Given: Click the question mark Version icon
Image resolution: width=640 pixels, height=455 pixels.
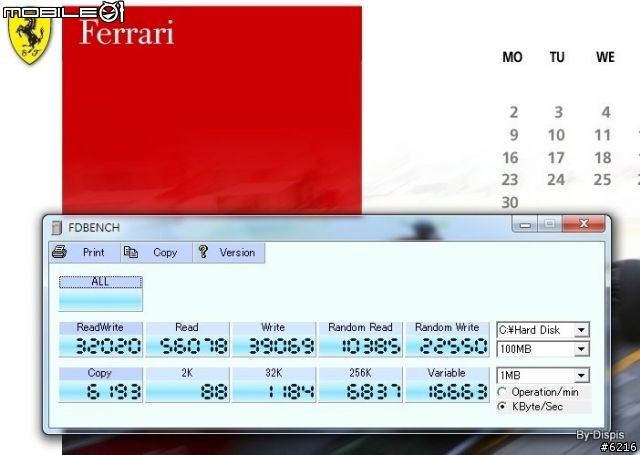Looking at the screenshot, I should coord(203,251).
